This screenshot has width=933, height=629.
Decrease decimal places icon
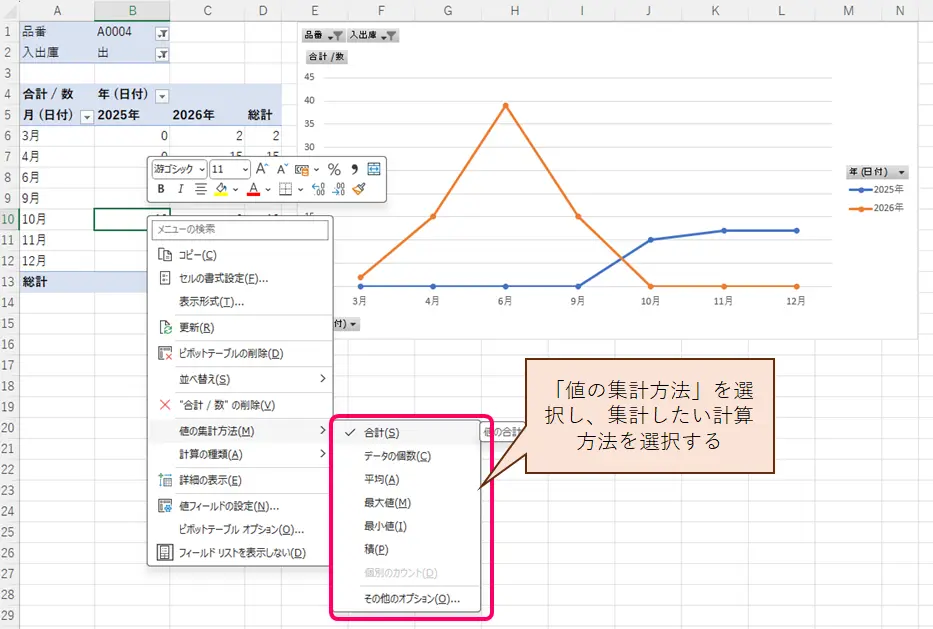339,189
